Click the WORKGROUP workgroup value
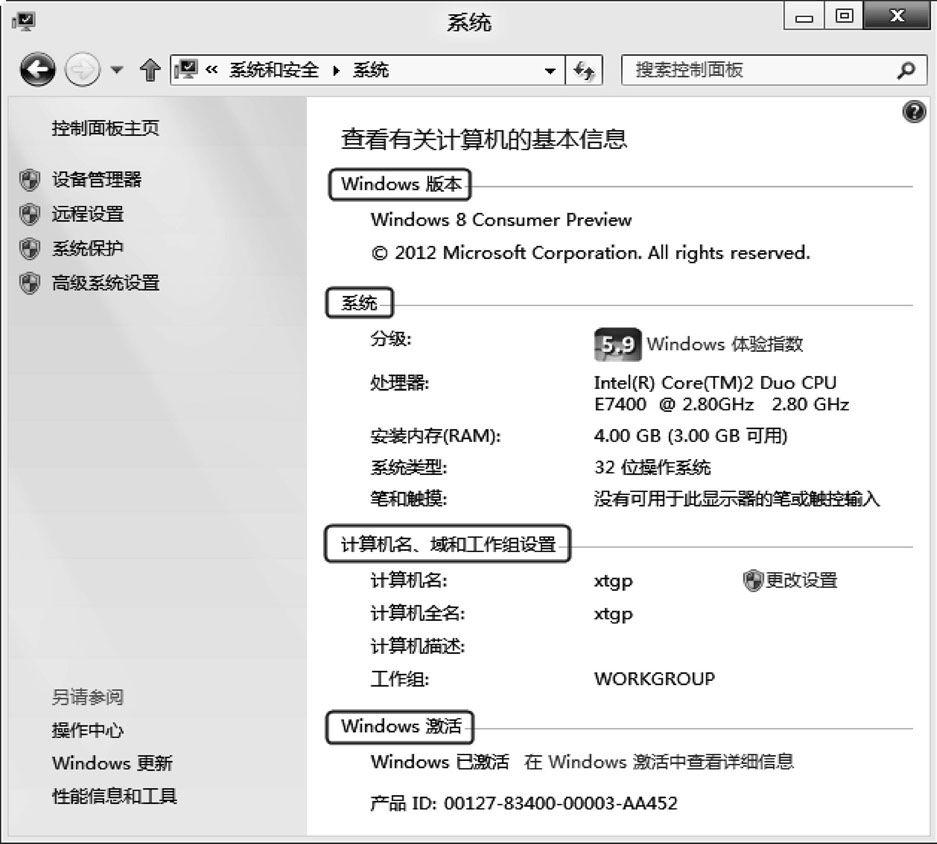Viewport: 937px width, 844px height. point(654,679)
